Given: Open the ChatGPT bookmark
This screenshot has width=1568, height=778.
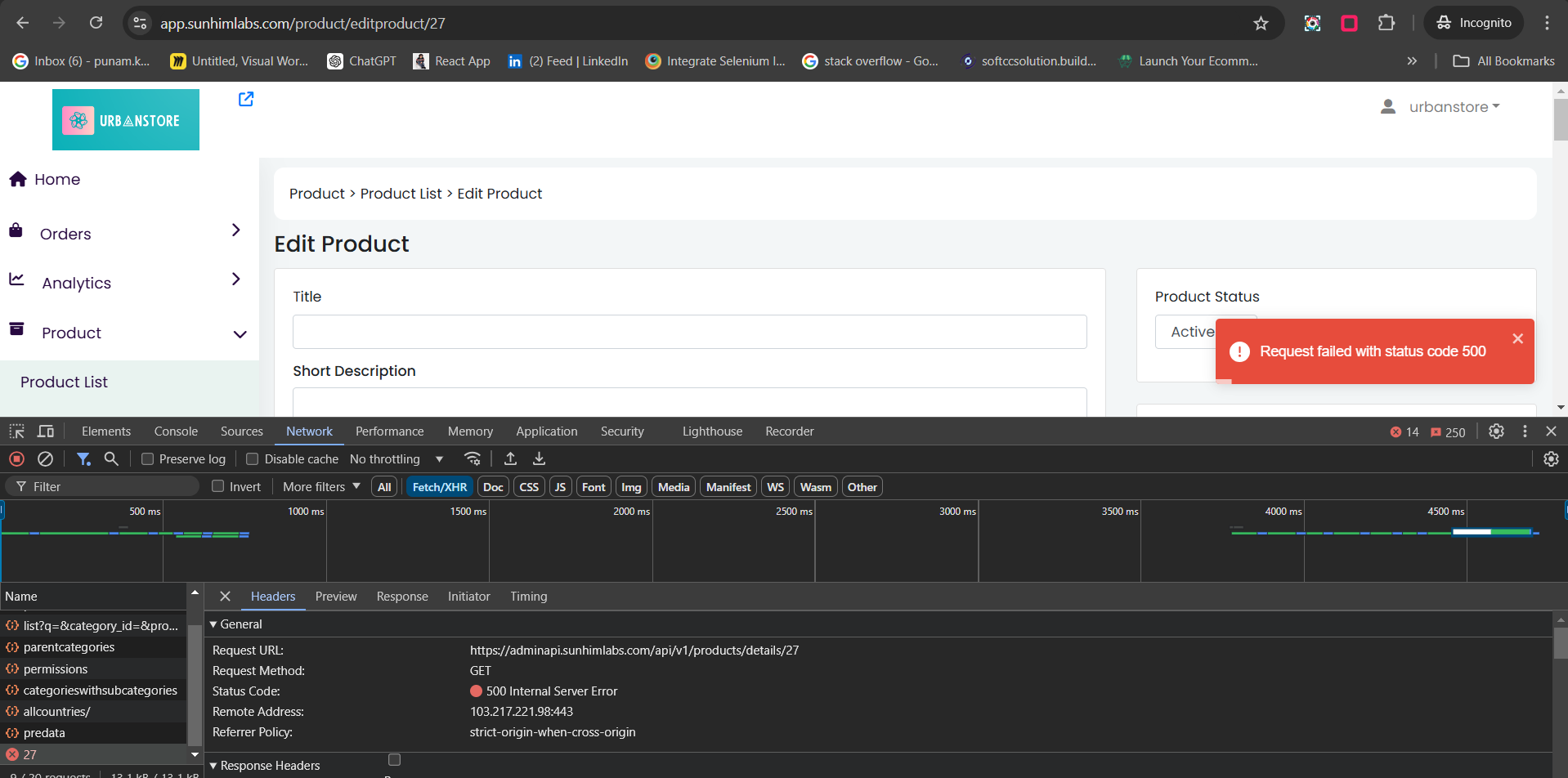Looking at the screenshot, I should [x=361, y=61].
